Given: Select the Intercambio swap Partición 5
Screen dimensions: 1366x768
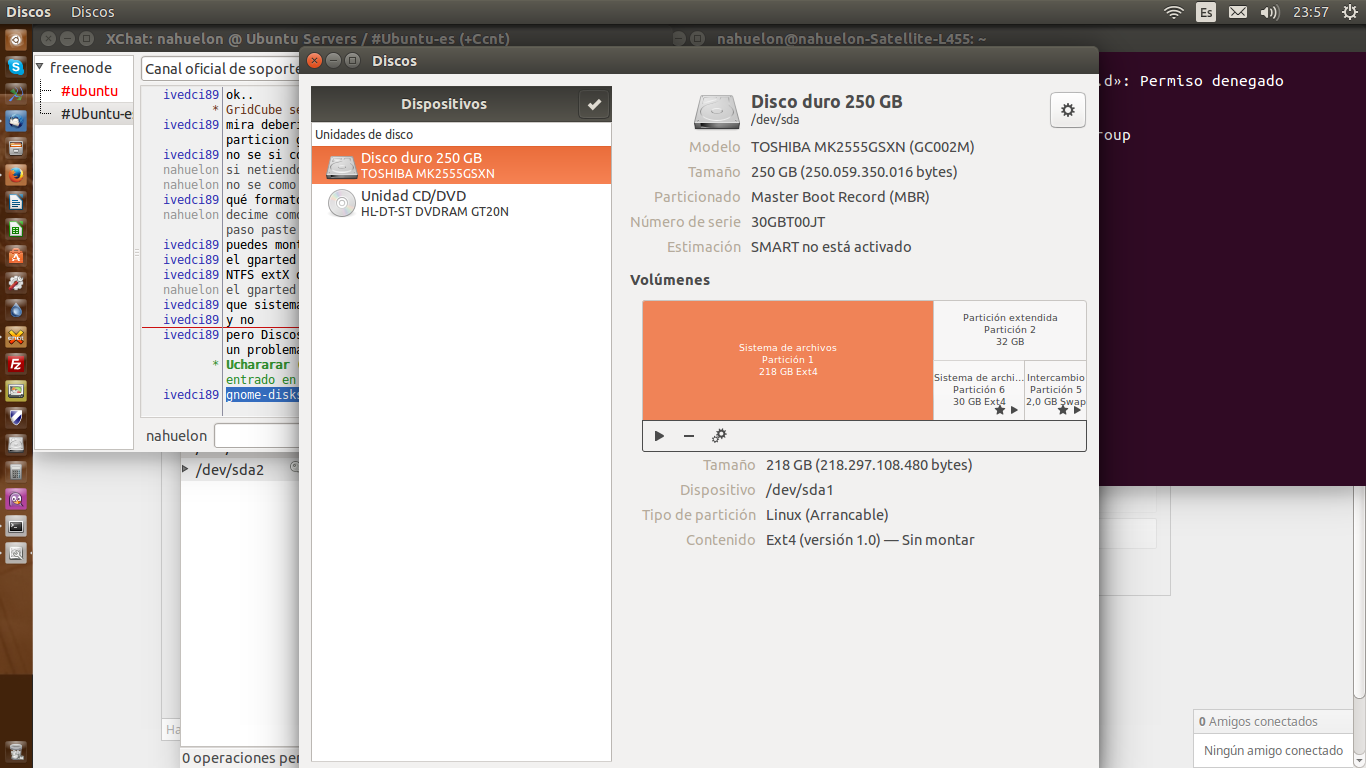Looking at the screenshot, I should click(1055, 390).
